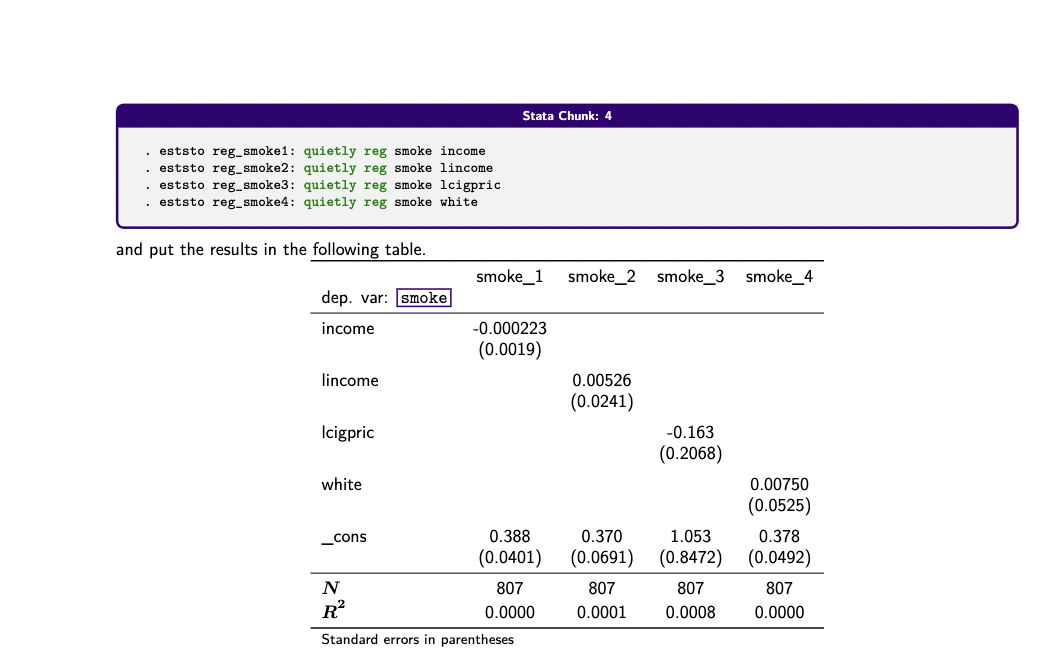The image size is (1064, 656).
Task: Click the R-squared statistic label
Action: coord(331,612)
